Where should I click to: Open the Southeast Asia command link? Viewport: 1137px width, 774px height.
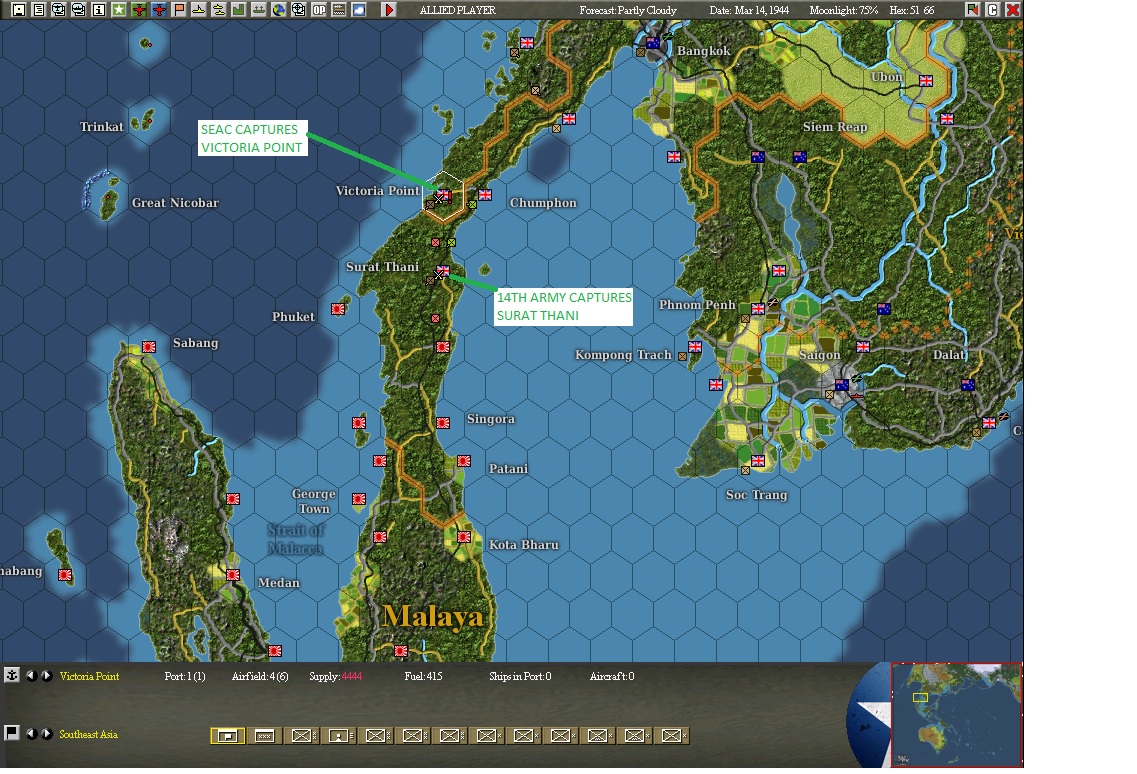click(88, 734)
